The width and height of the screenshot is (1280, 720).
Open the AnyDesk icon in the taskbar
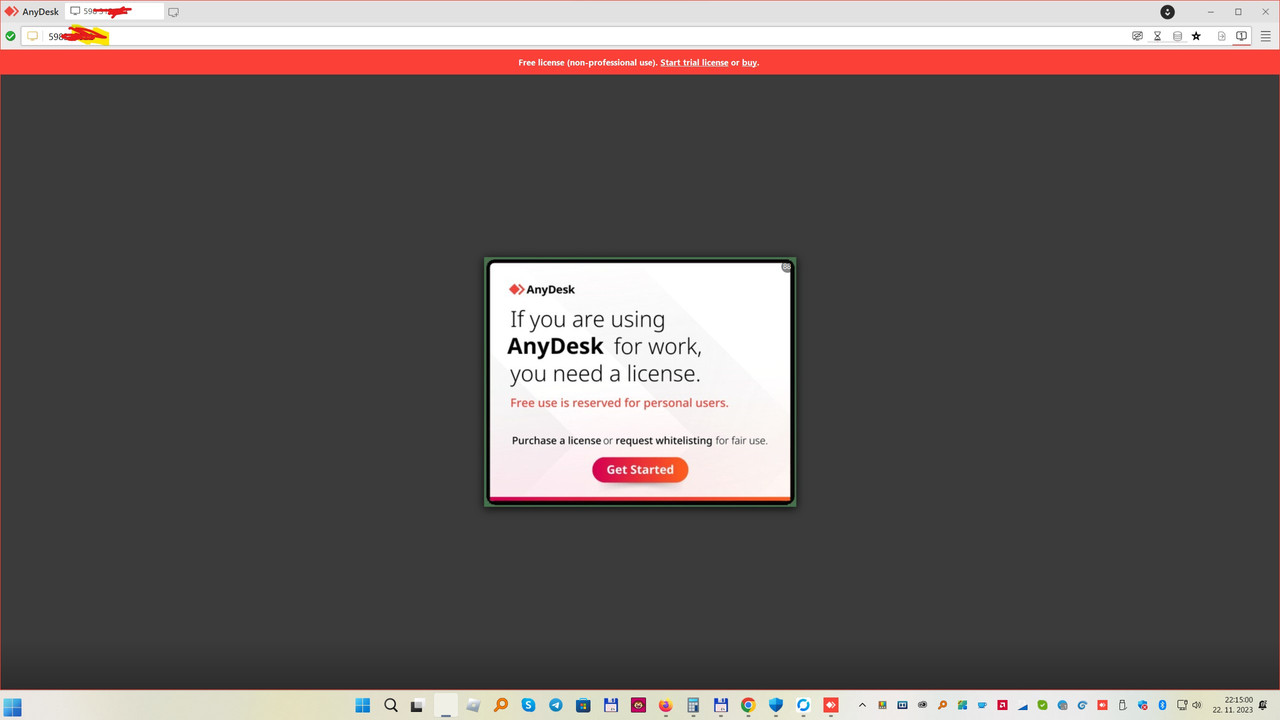pyautogui.click(x=830, y=705)
